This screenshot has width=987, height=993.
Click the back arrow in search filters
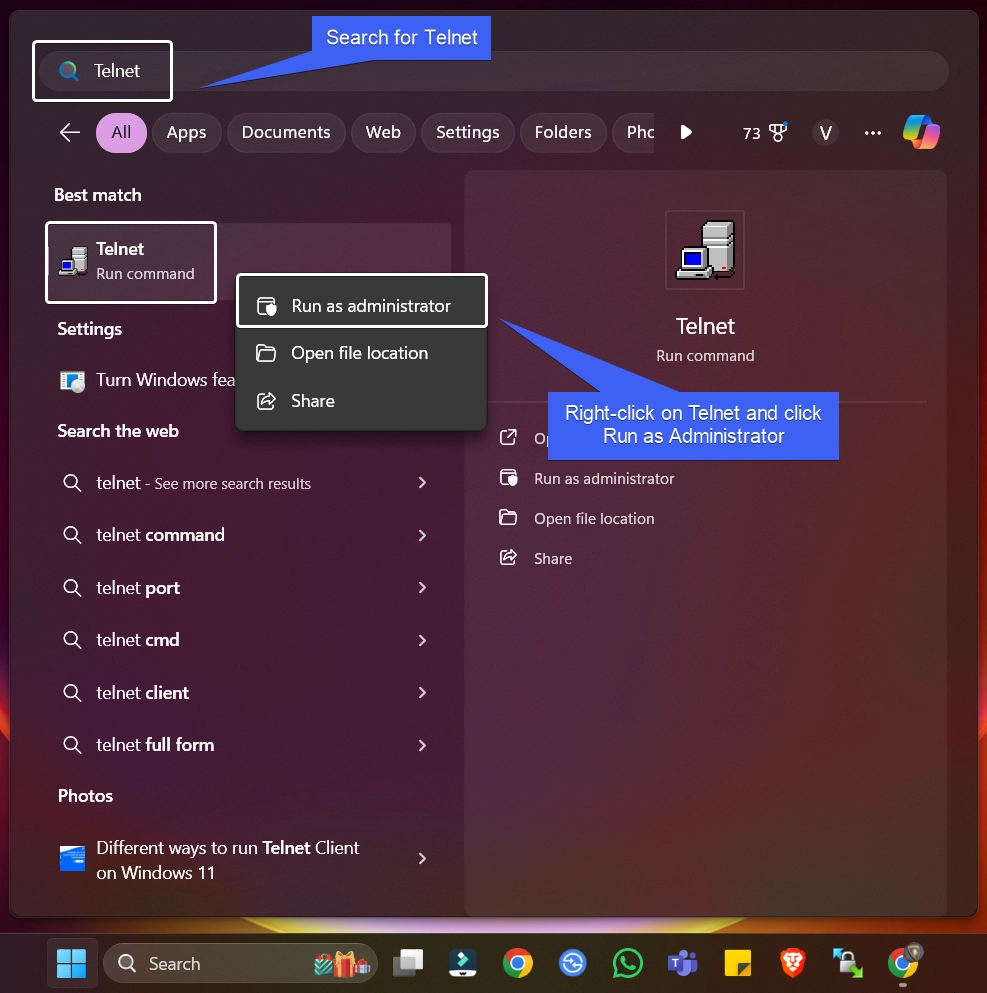click(x=70, y=132)
